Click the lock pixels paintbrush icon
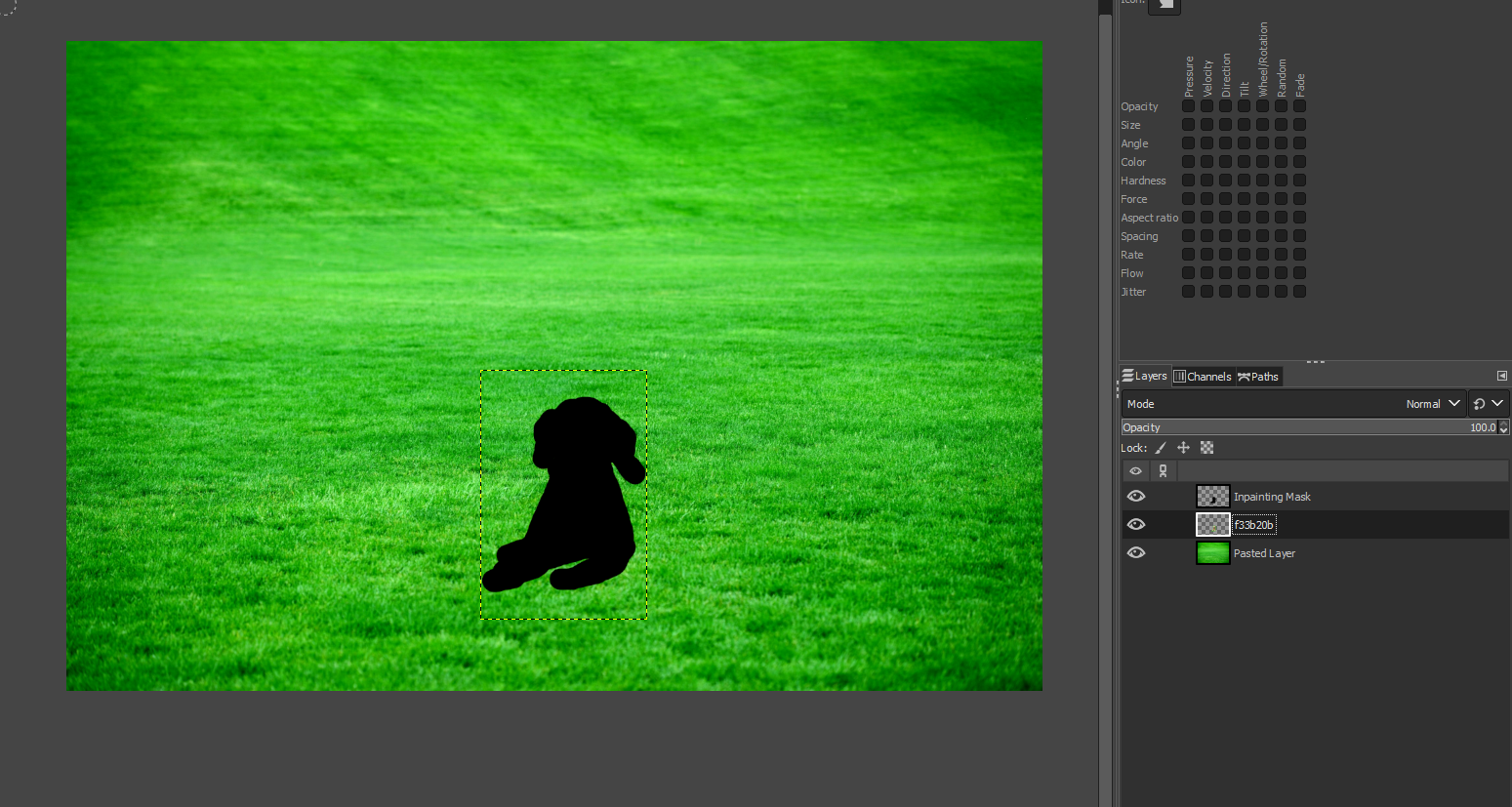 [x=1161, y=448]
